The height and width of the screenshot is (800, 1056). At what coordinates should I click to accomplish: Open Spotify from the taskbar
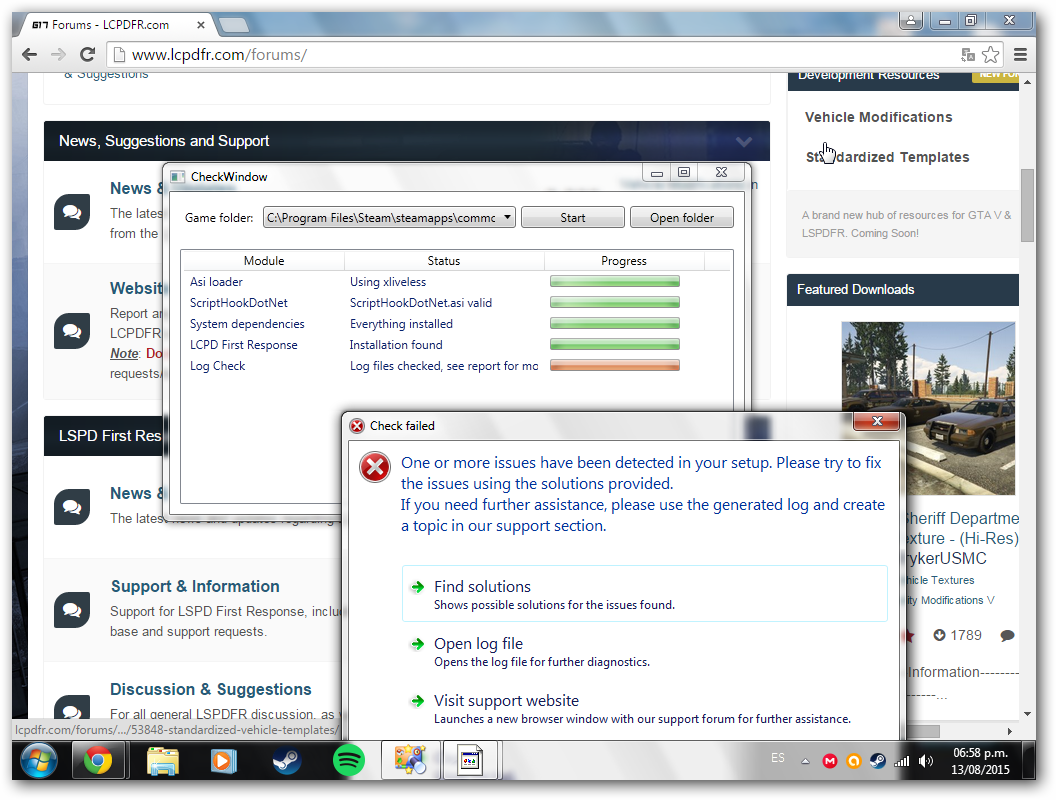coord(349,761)
